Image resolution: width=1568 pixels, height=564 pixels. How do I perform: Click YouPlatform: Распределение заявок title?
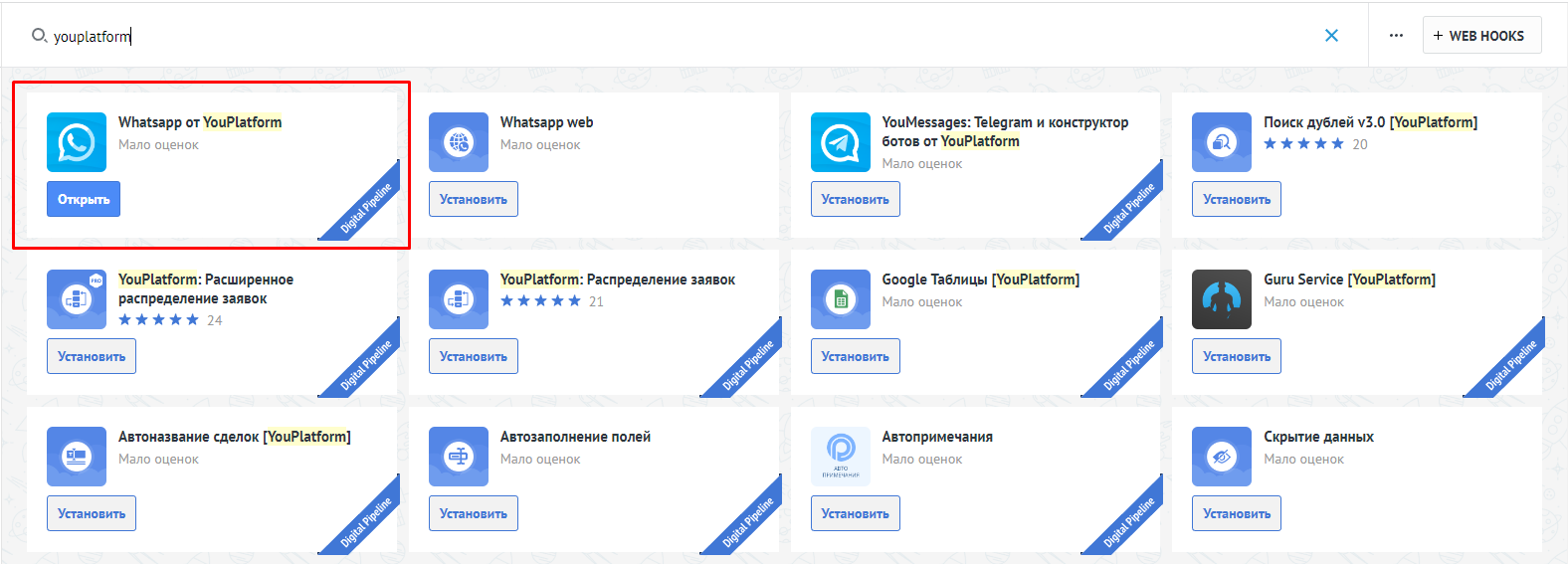[618, 280]
